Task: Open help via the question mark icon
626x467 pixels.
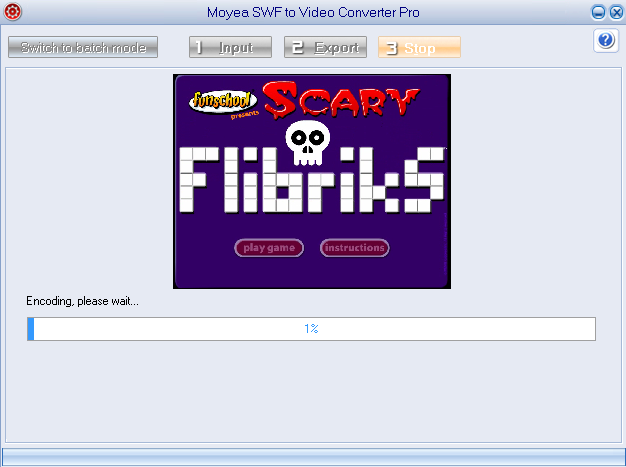Action: (x=606, y=40)
